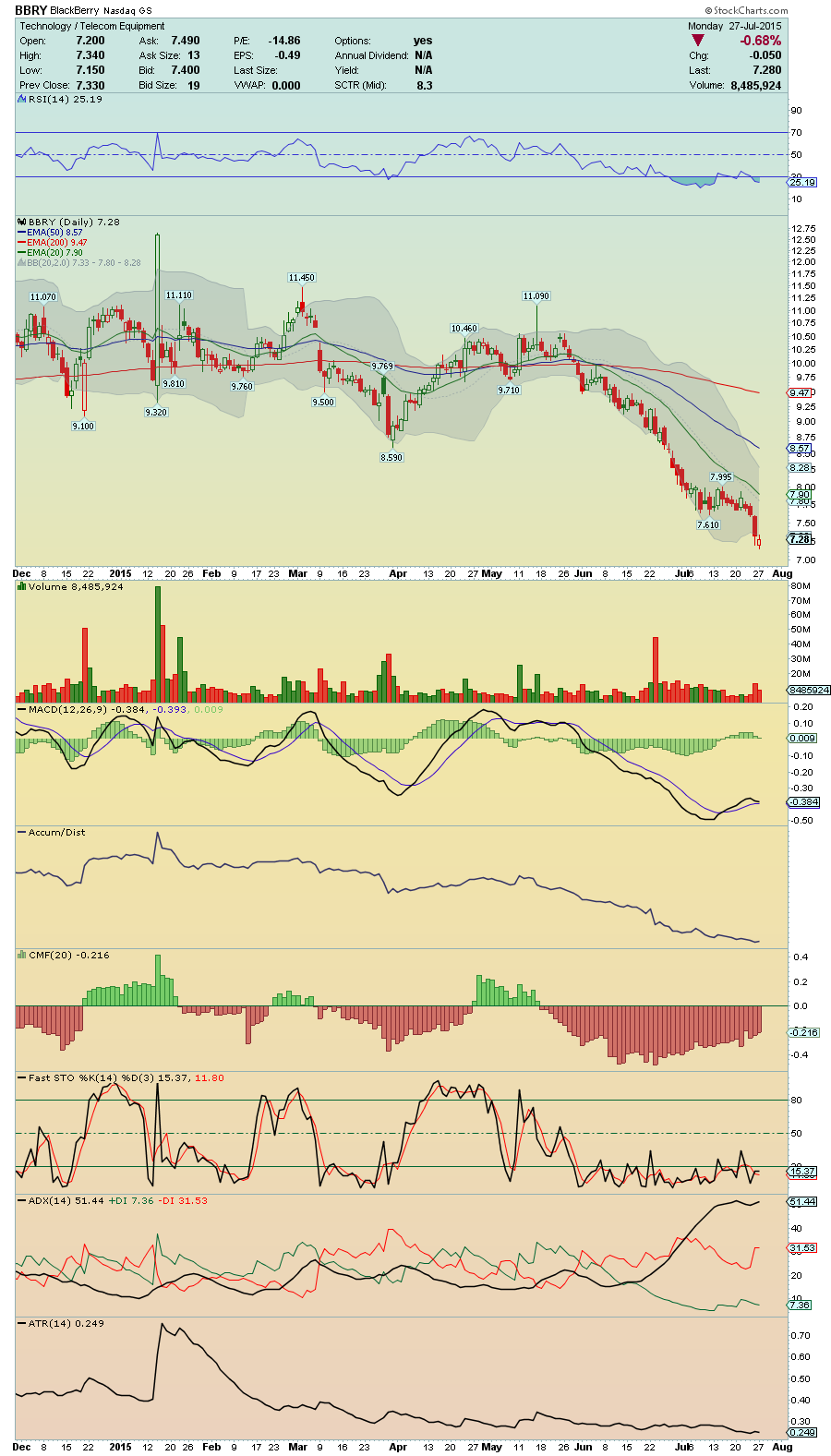
Task: Click the legend marker beside Accum/Dist
Action: [22, 832]
